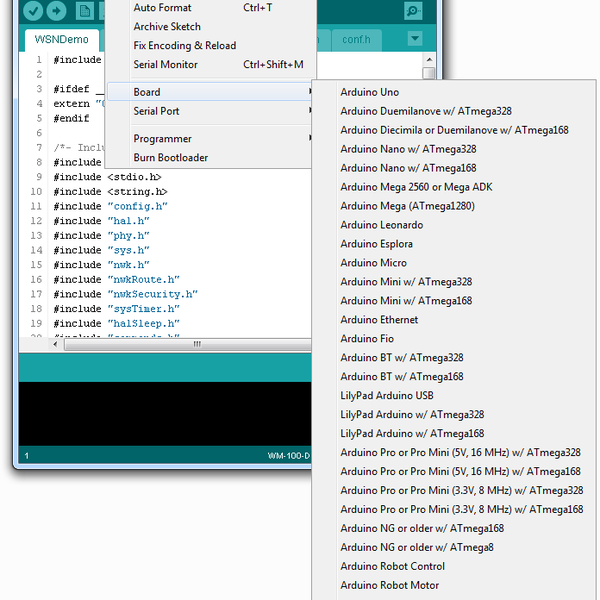The height and width of the screenshot is (600, 600).
Task: Switch to the WSNDemo tab
Action: 62,40
